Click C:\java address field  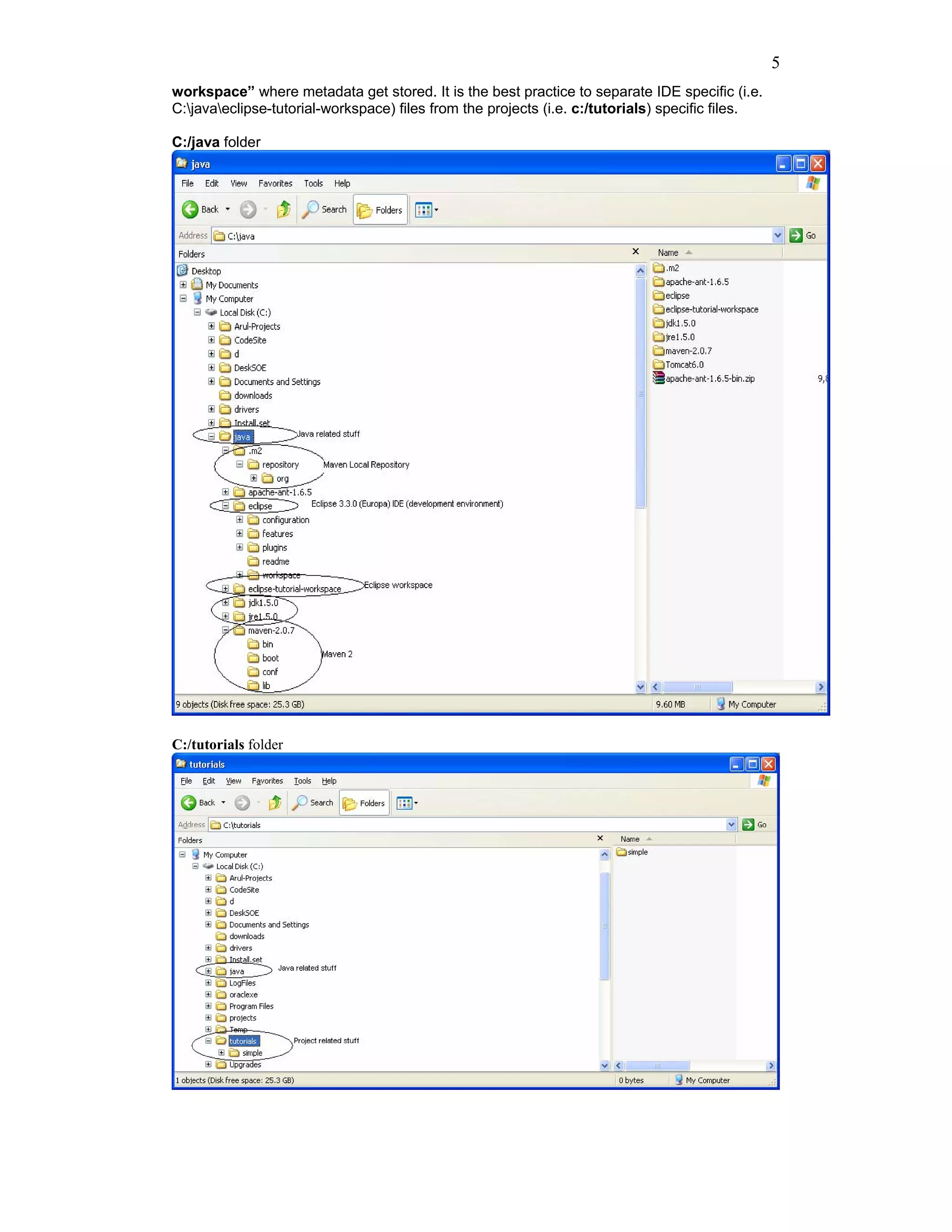click(492, 236)
